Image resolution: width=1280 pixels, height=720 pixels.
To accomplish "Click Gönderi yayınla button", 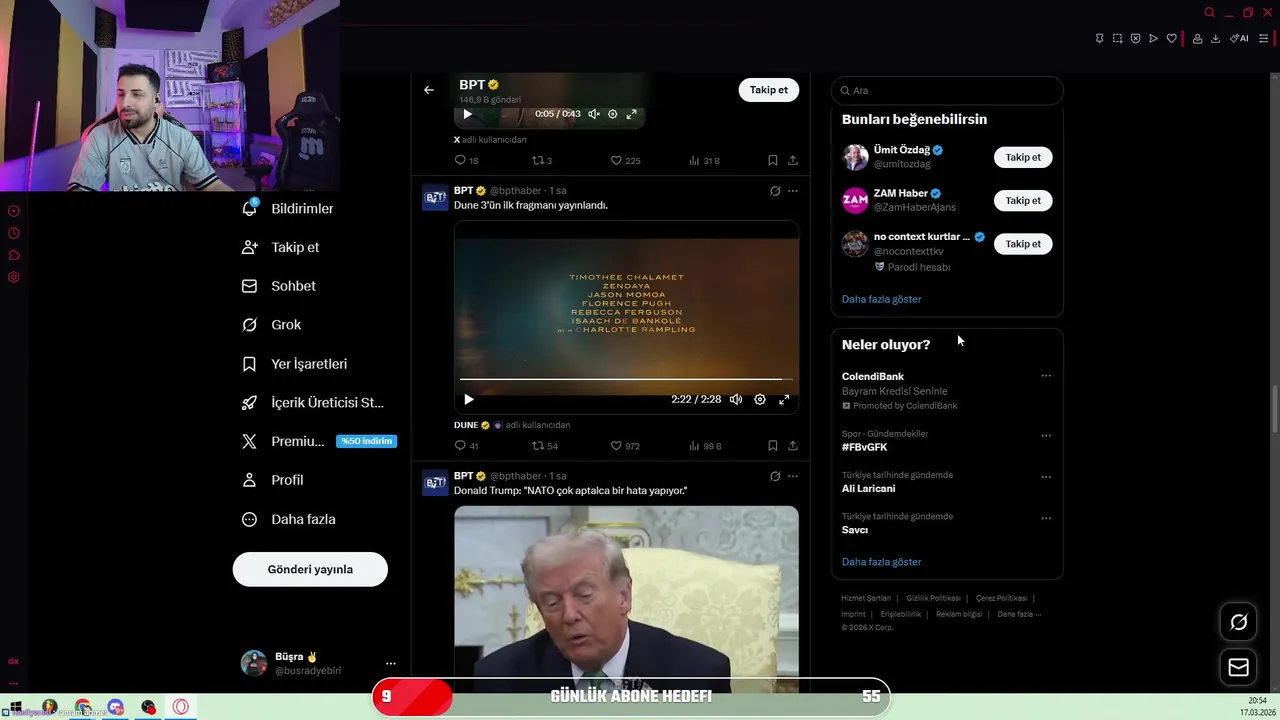I will pyautogui.click(x=310, y=569).
